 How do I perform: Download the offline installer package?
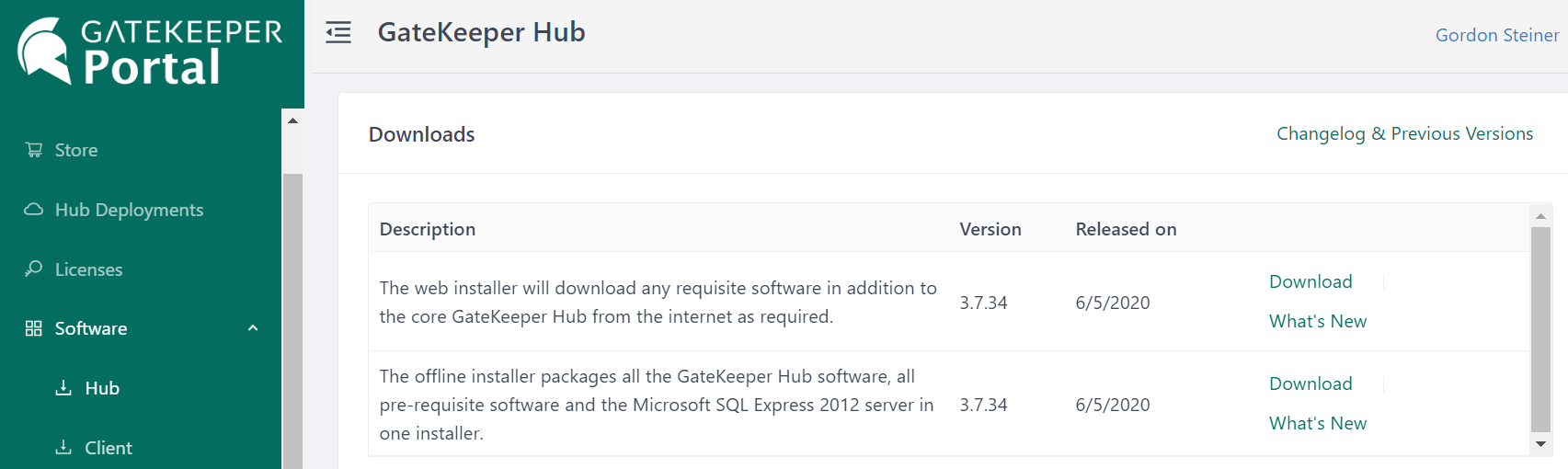(x=1310, y=383)
